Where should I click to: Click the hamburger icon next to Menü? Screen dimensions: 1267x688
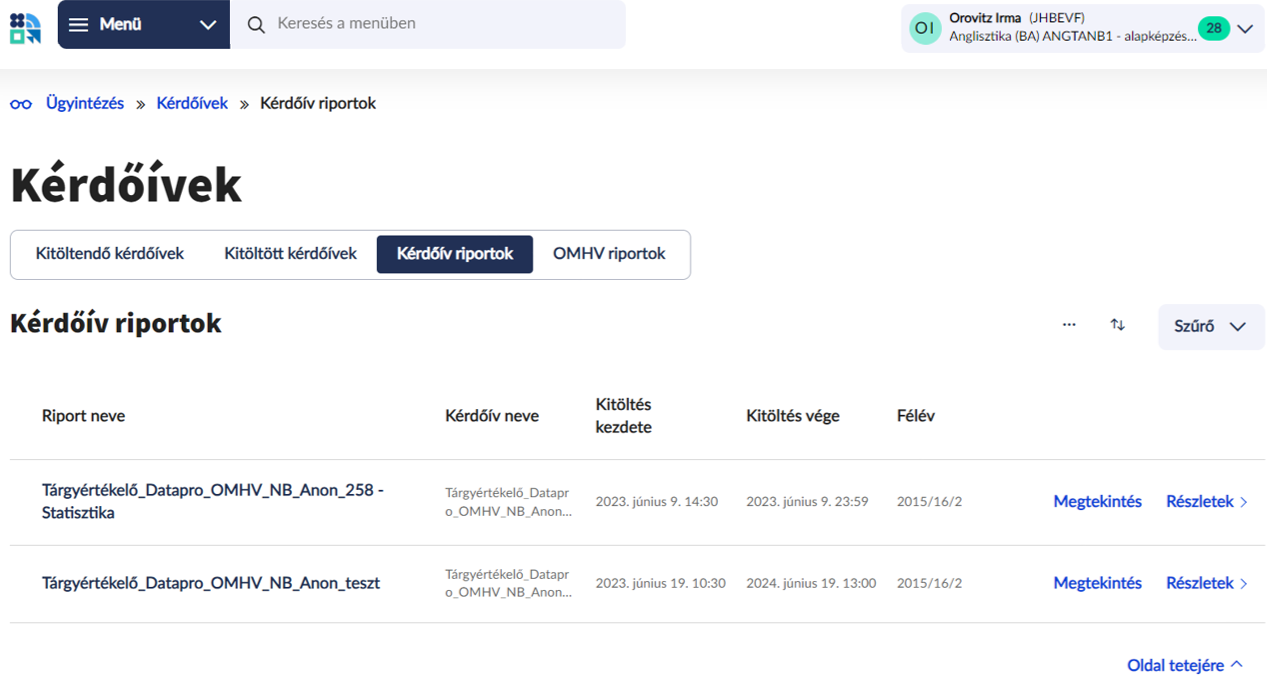79,25
